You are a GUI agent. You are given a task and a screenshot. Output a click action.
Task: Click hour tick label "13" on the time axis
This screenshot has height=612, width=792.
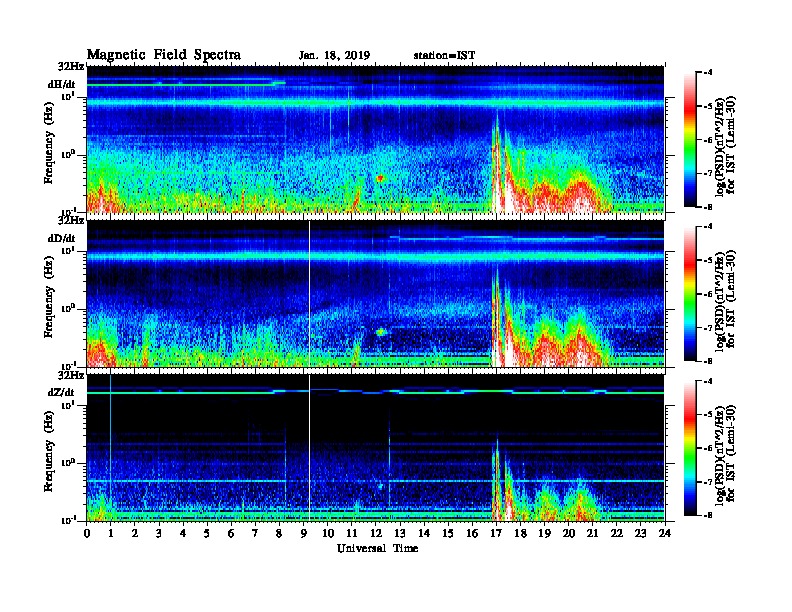click(400, 534)
